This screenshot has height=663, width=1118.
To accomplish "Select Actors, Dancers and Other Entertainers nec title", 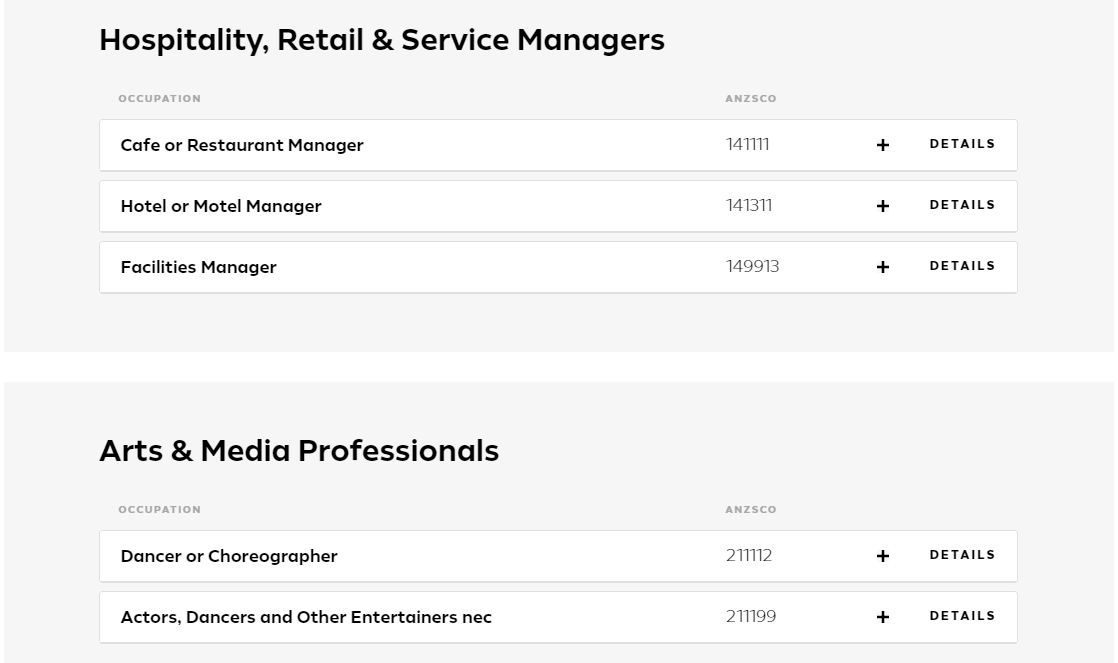I will pos(306,617).
